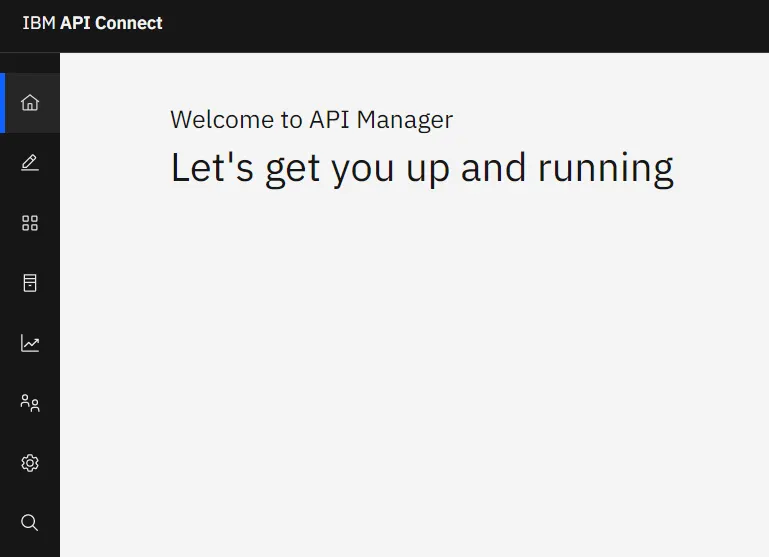Click the blank sidebar strip above Home icon
This screenshot has width=769, height=557.
pos(30,63)
